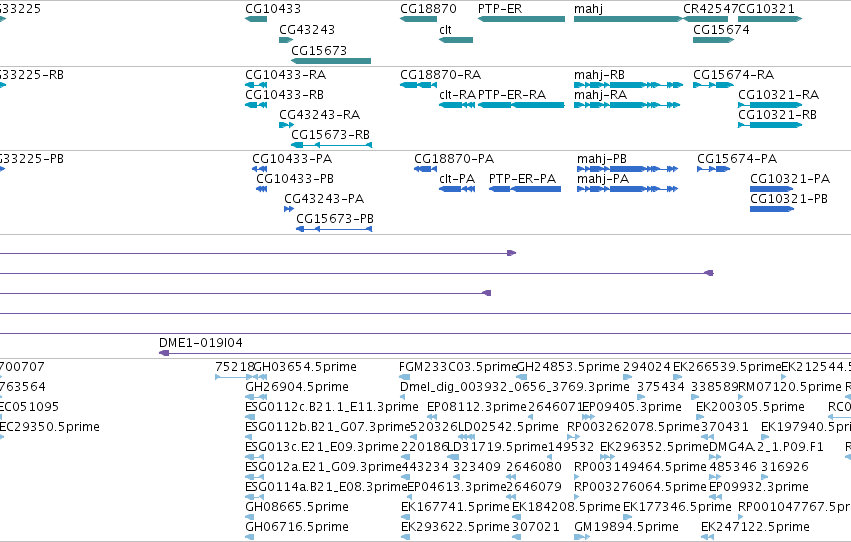Image resolution: width=851 pixels, height=542 pixels.
Task: Select the EK167741.5prime EST
Action: pos(406,517)
